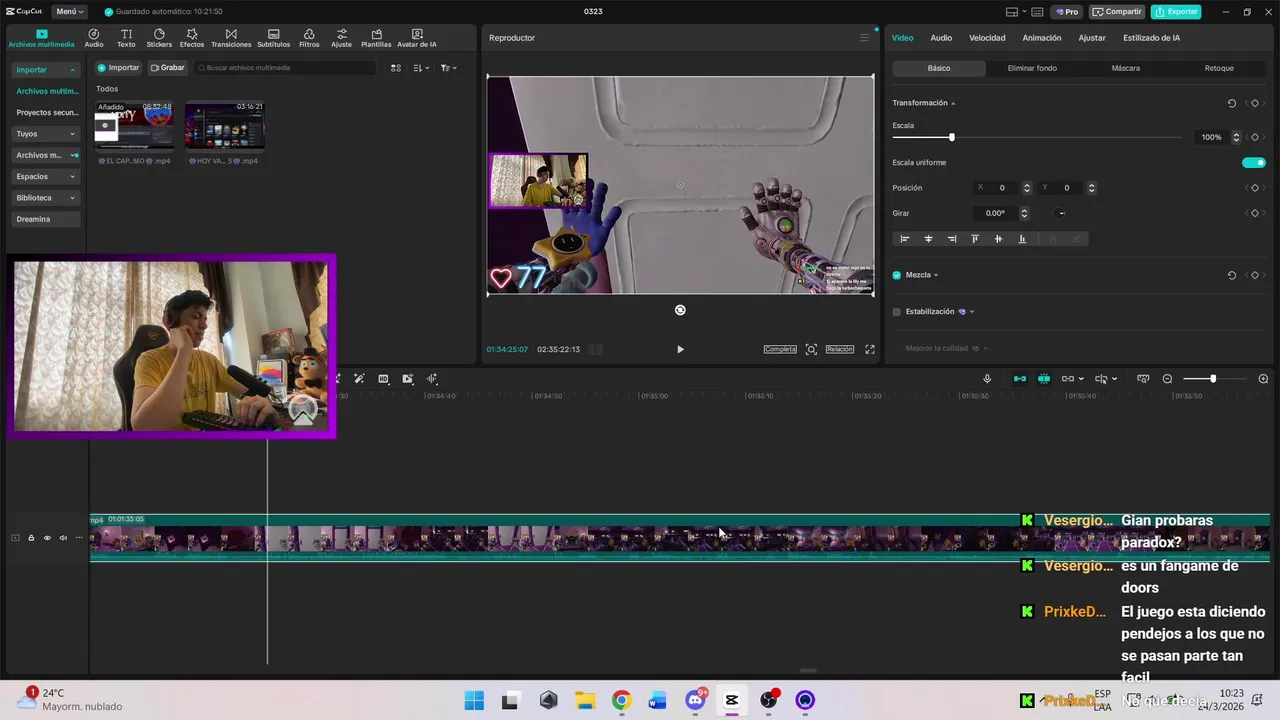Collapse the Transformación section
The height and width of the screenshot is (720, 1280).
953,103
